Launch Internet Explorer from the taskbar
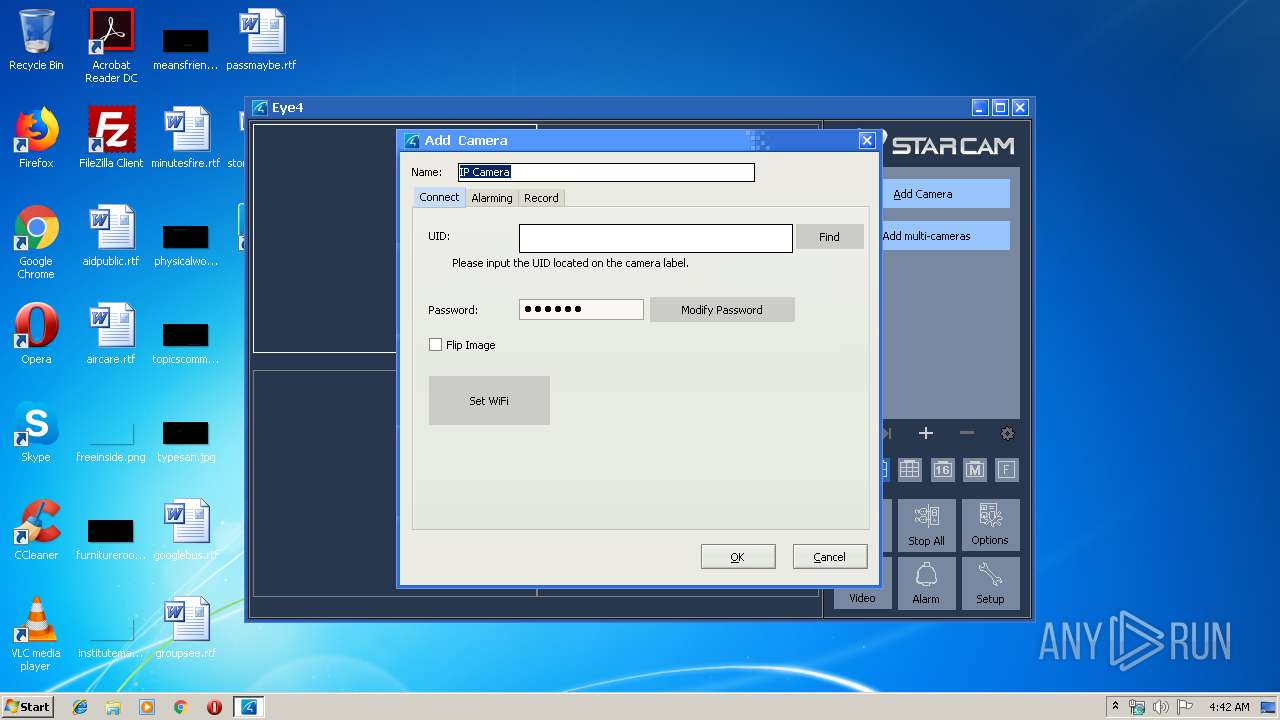1280x720 pixels. click(x=80, y=707)
